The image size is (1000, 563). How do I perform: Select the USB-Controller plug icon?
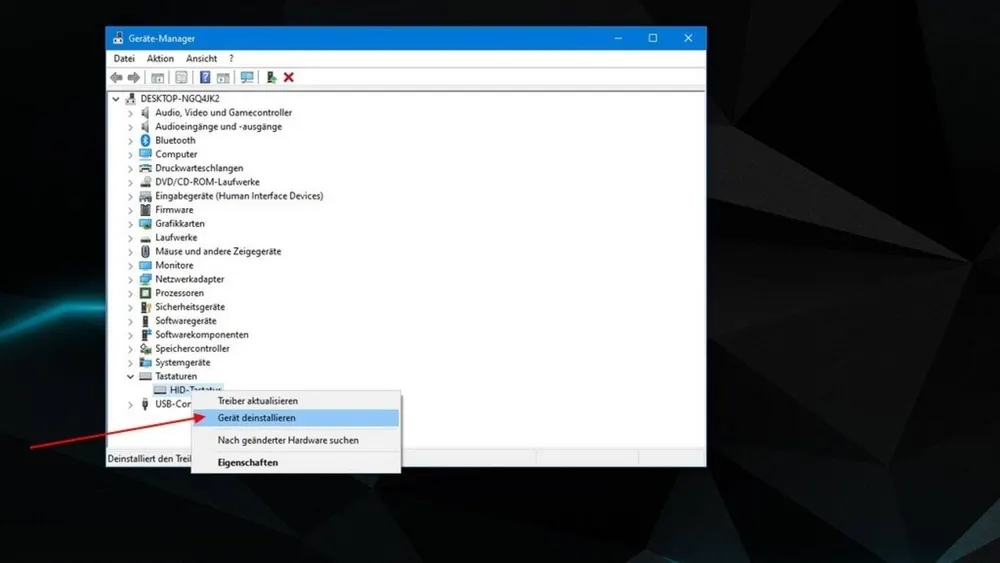(x=145, y=404)
